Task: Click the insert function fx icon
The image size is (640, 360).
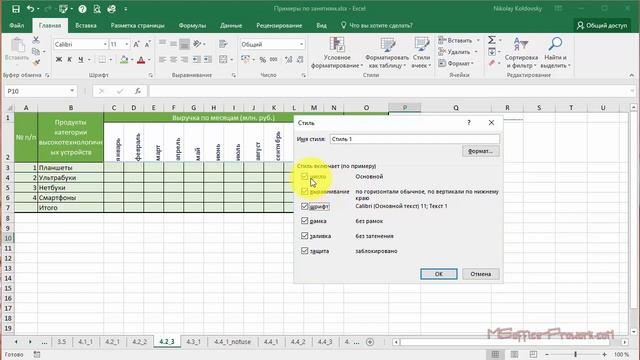Action: click(x=138, y=91)
